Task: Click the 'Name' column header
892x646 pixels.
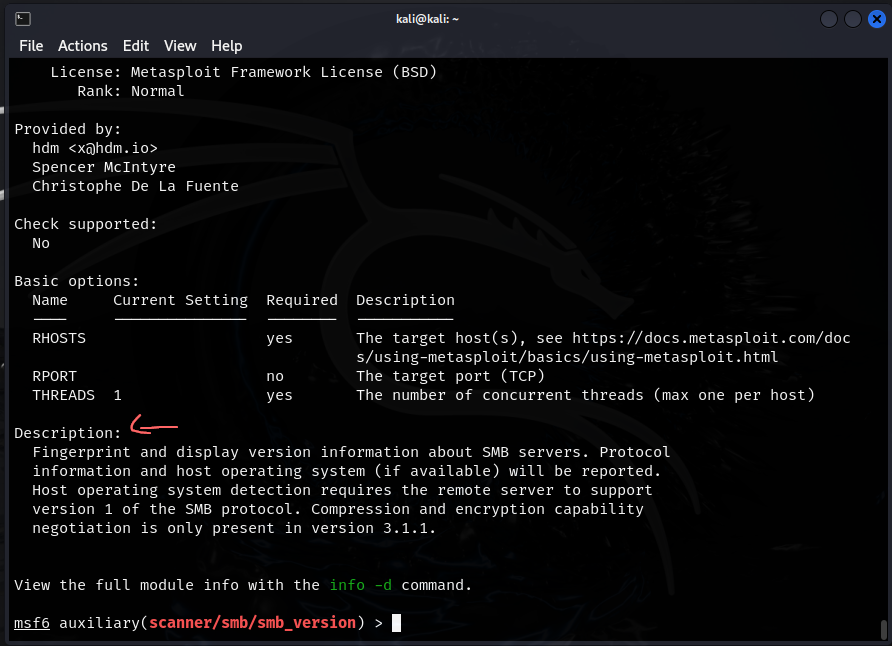Action: (50, 300)
